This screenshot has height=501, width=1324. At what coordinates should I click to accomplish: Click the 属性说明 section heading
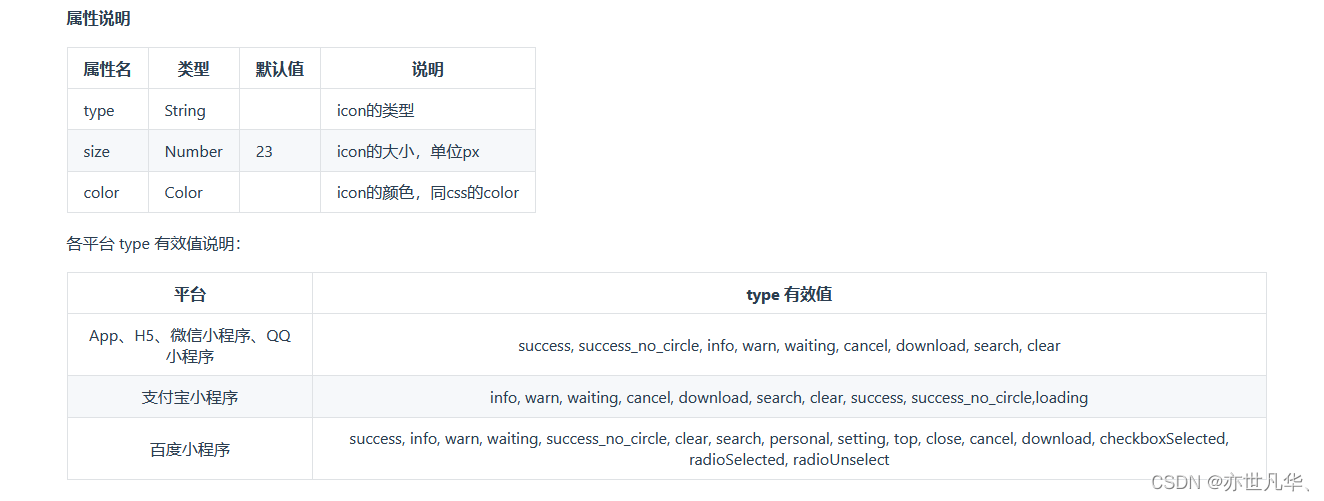[98, 18]
